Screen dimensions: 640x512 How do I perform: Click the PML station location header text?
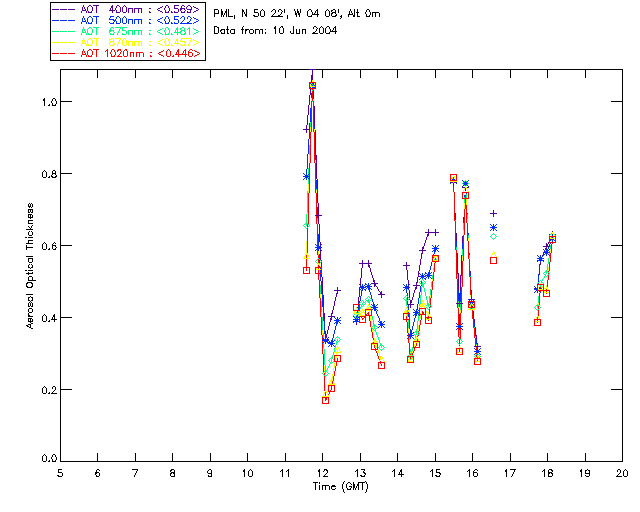pos(297,14)
